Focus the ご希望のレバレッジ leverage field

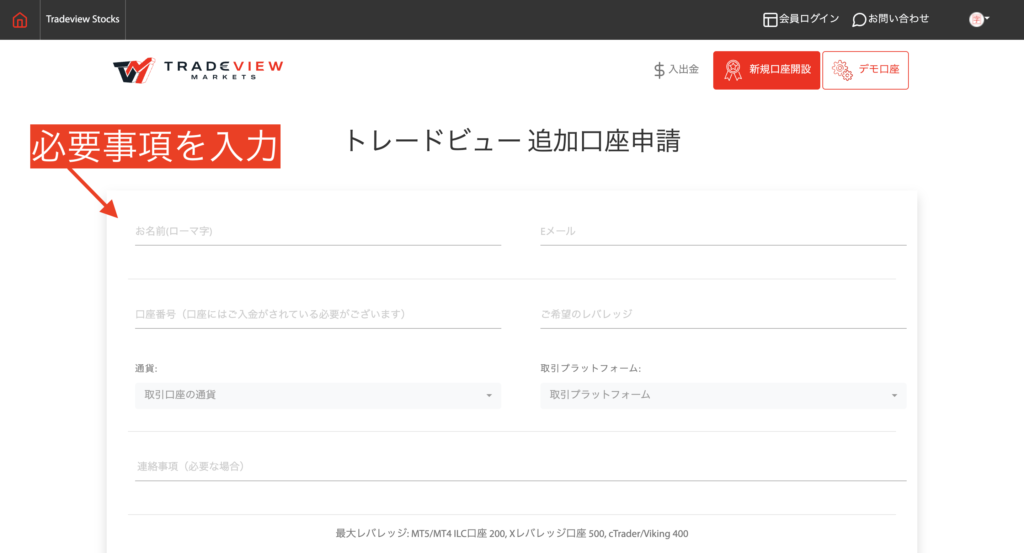pyautogui.click(x=723, y=315)
